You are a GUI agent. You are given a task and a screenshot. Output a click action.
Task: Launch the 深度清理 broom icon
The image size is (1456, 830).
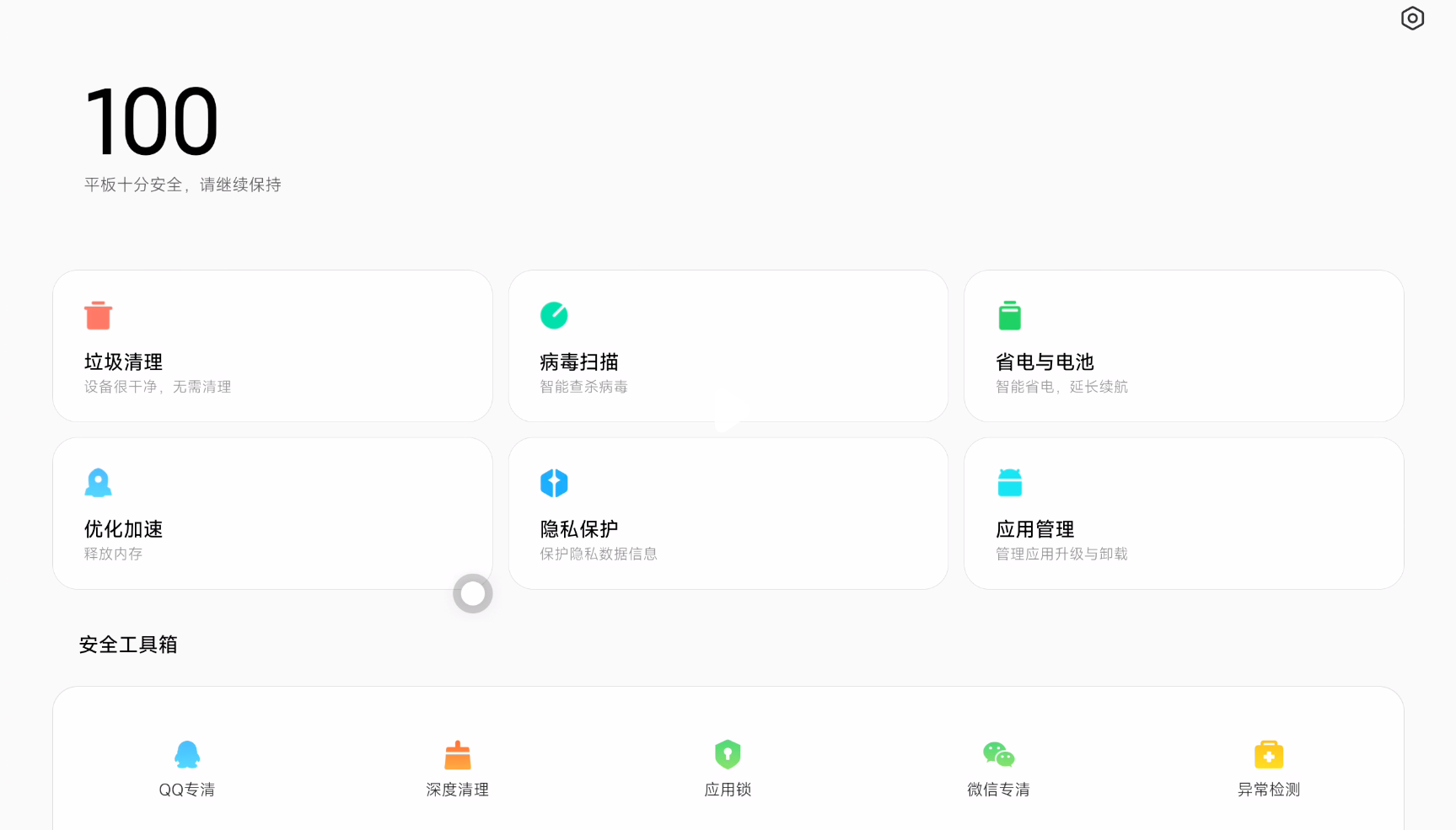pyautogui.click(x=457, y=754)
